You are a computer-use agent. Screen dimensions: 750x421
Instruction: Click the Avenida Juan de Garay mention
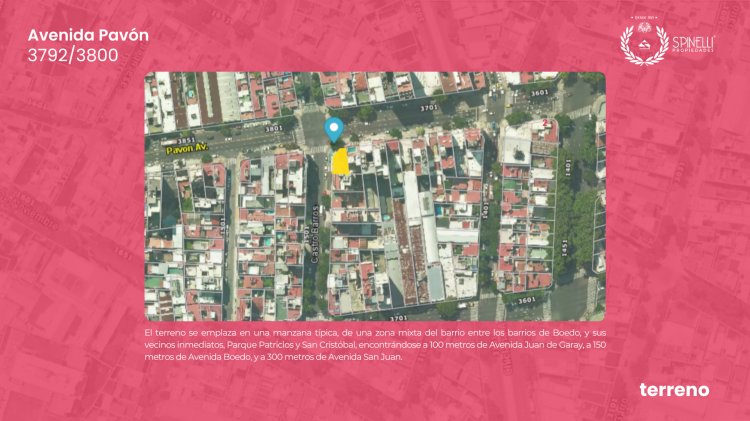tap(534, 344)
